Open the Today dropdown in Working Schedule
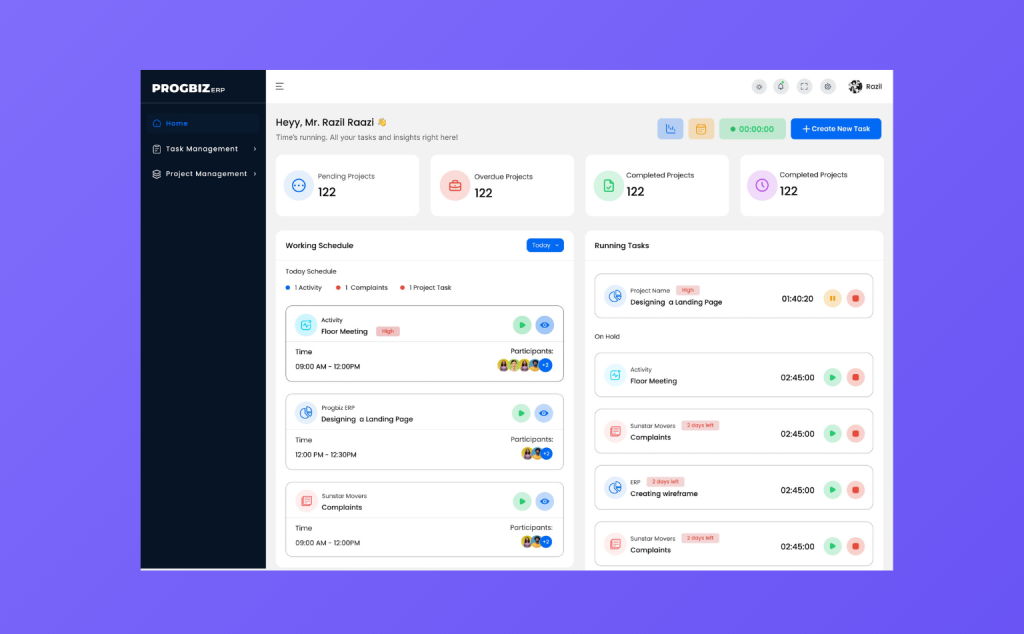Image resolution: width=1024 pixels, height=634 pixels. (545, 245)
